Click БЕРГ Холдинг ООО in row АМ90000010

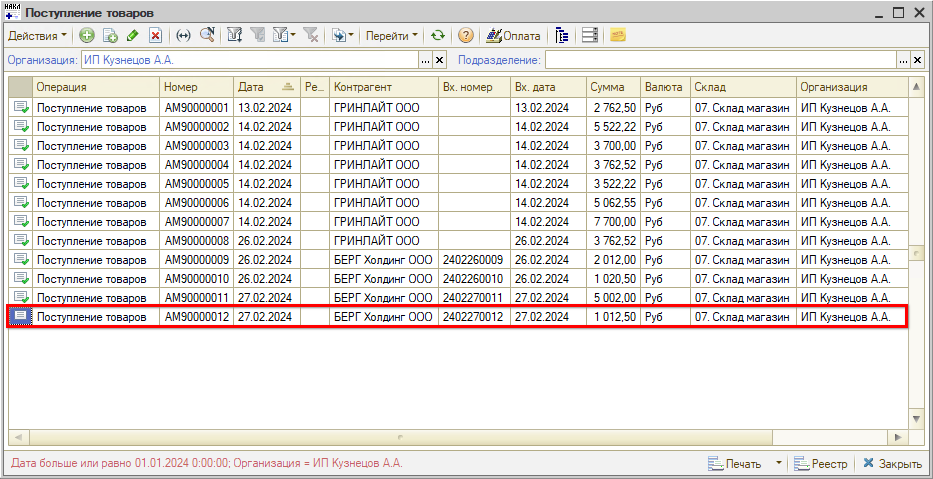[383, 279]
